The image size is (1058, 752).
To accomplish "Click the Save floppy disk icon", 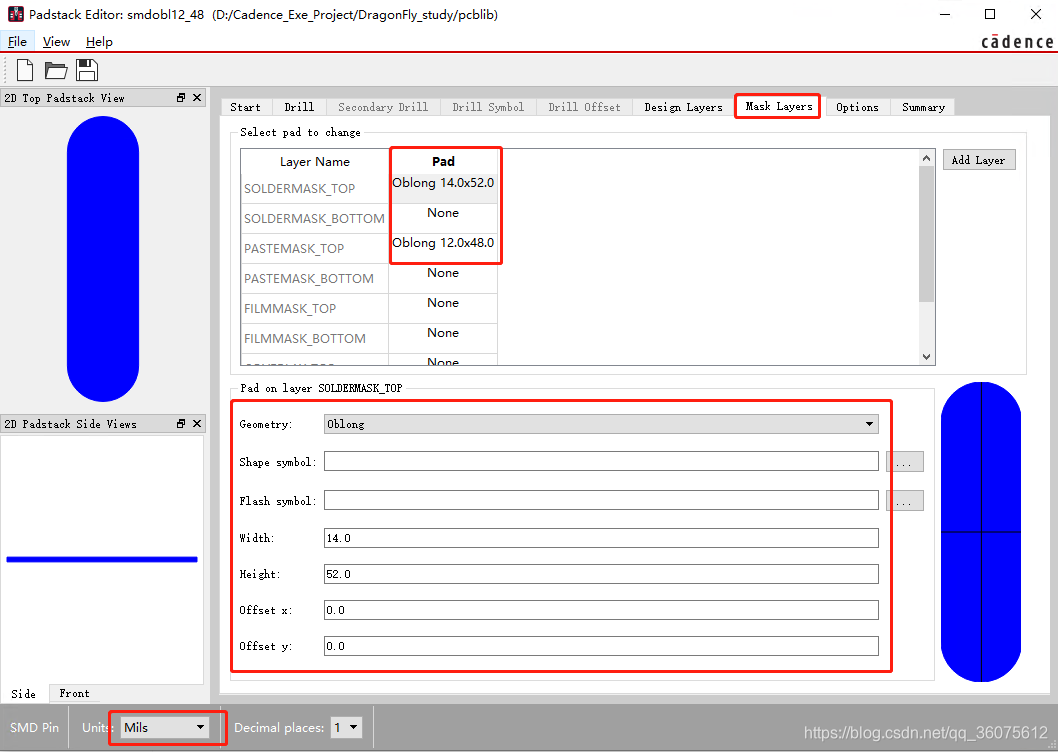I will [x=87, y=70].
